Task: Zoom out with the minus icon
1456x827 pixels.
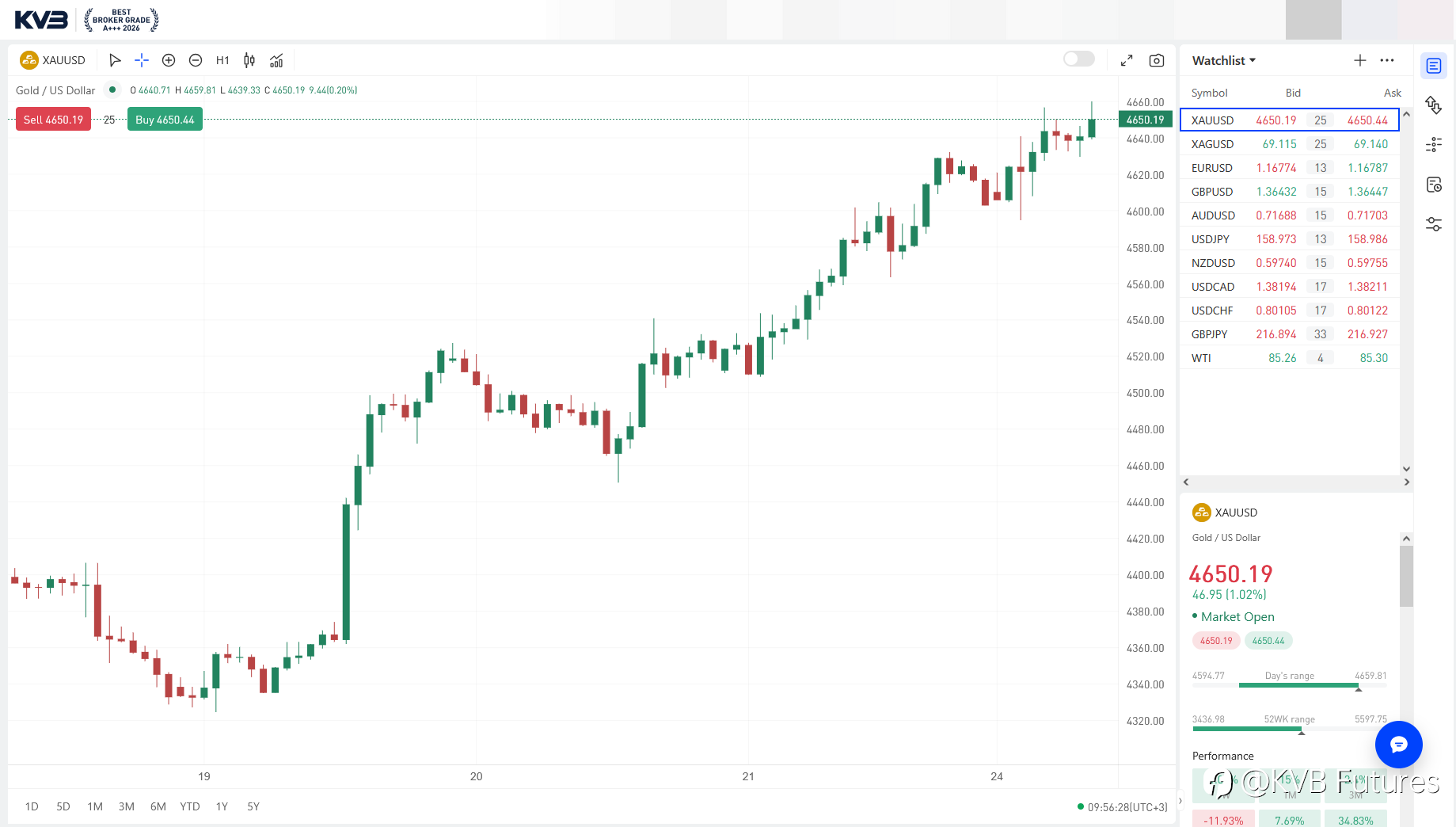Action: click(x=196, y=60)
